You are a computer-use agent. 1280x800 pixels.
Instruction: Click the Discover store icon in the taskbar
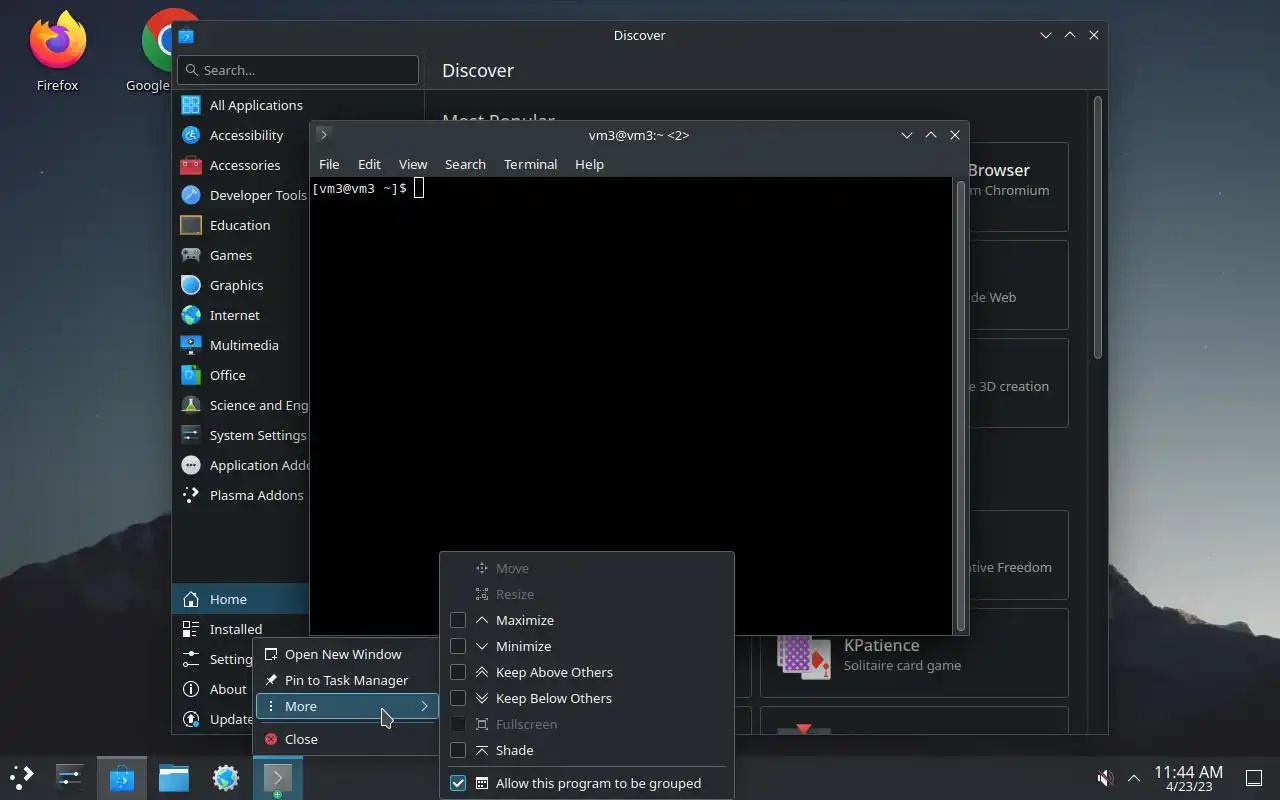tap(122, 777)
